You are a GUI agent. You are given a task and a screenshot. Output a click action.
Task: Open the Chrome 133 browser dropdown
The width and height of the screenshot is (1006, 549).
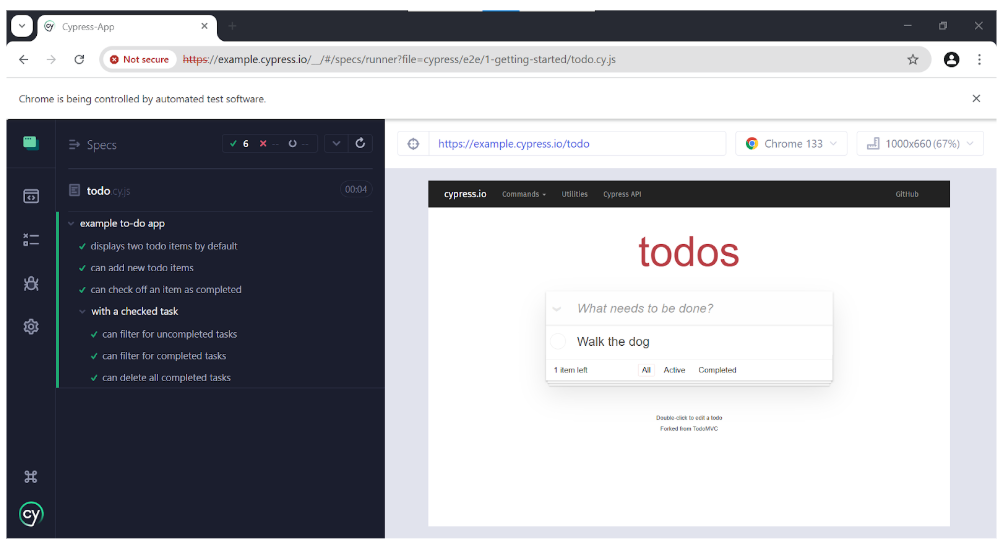(x=791, y=144)
